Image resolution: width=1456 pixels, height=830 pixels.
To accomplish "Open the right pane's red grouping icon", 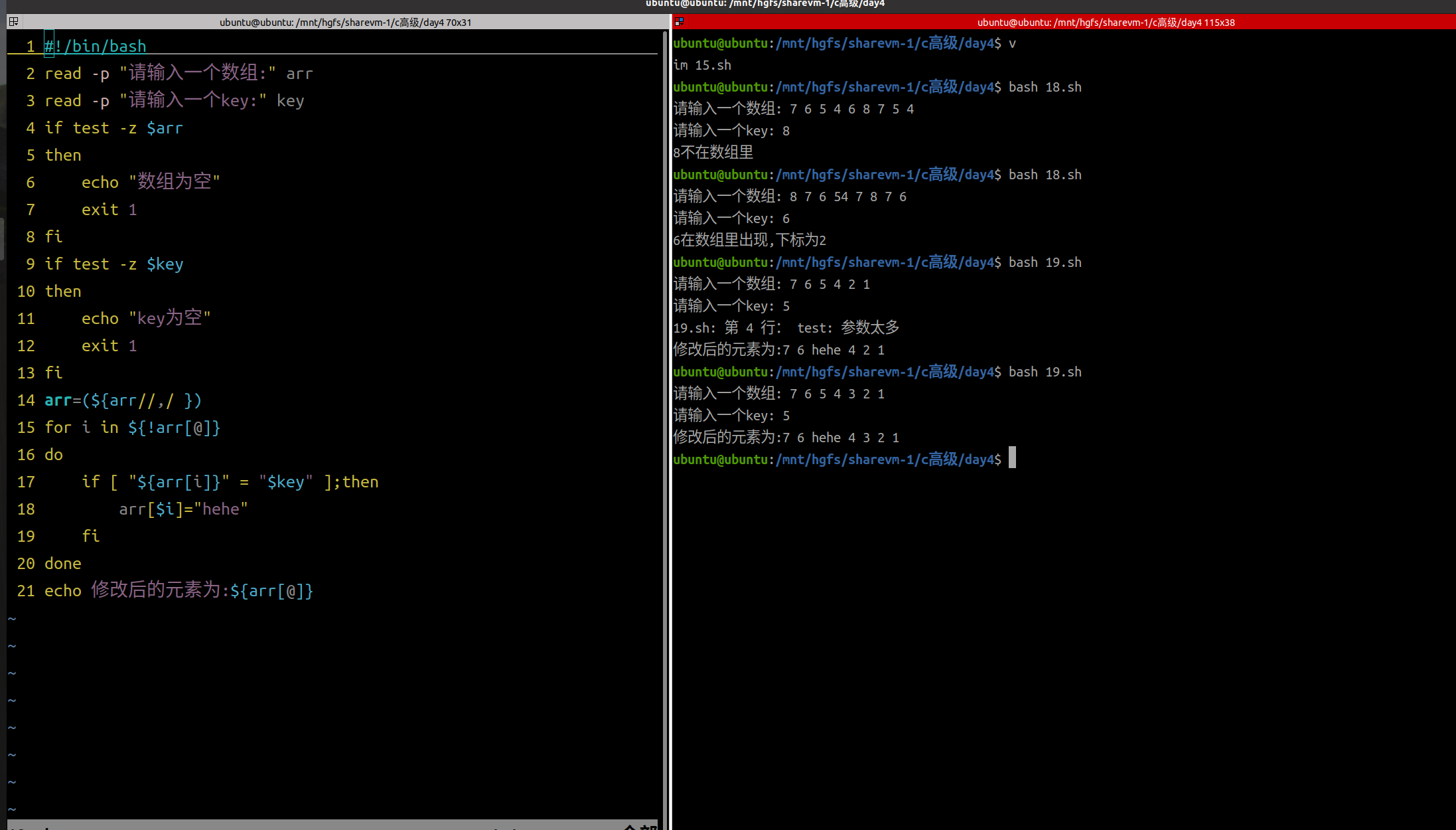I will 679,22.
